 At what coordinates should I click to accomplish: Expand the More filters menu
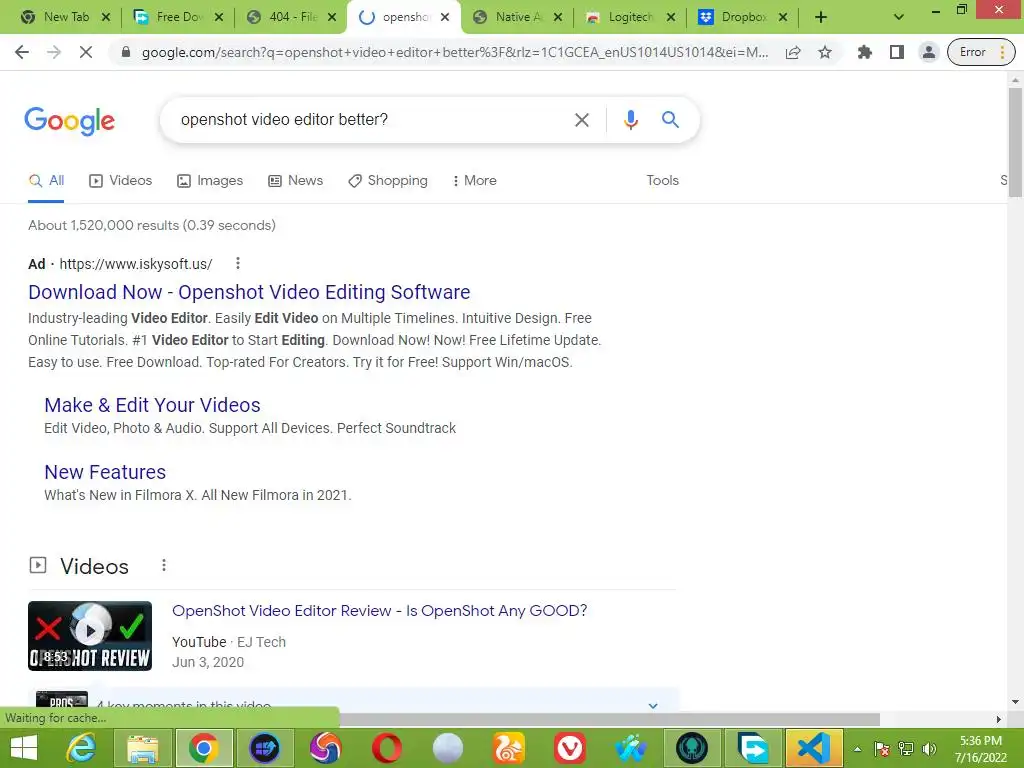(475, 181)
